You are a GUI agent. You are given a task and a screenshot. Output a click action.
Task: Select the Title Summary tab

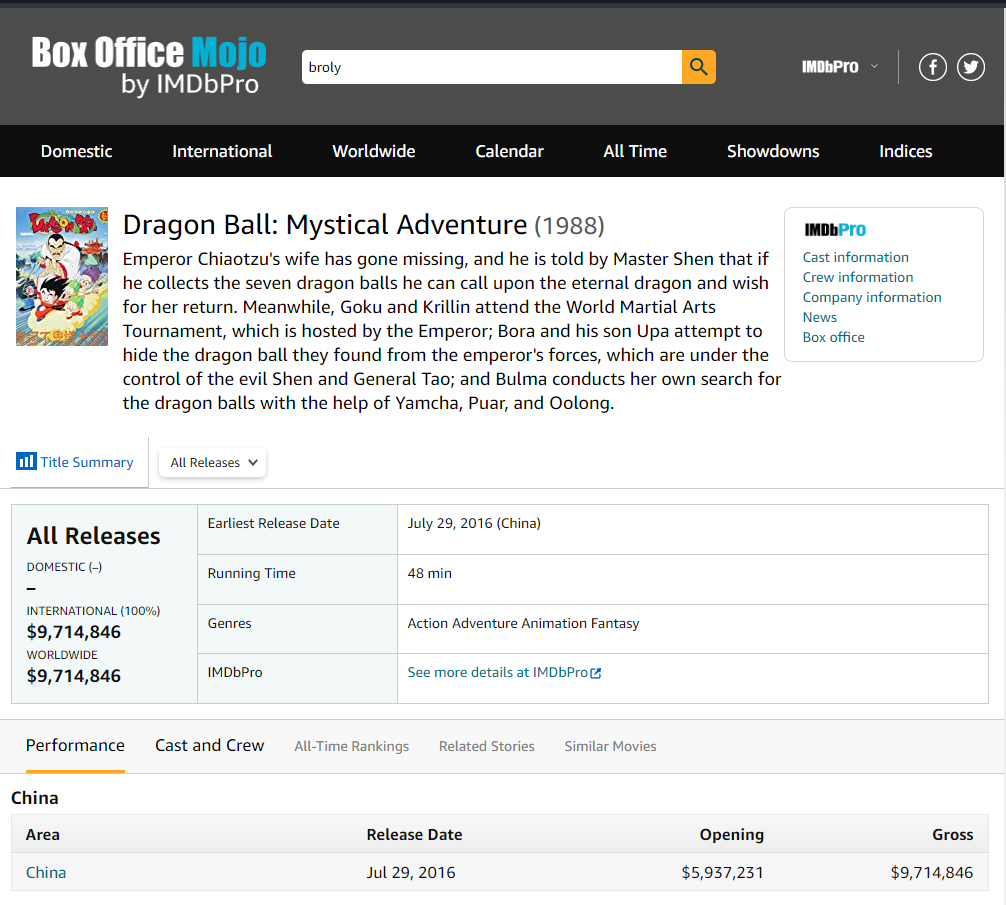tap(80, 462)
